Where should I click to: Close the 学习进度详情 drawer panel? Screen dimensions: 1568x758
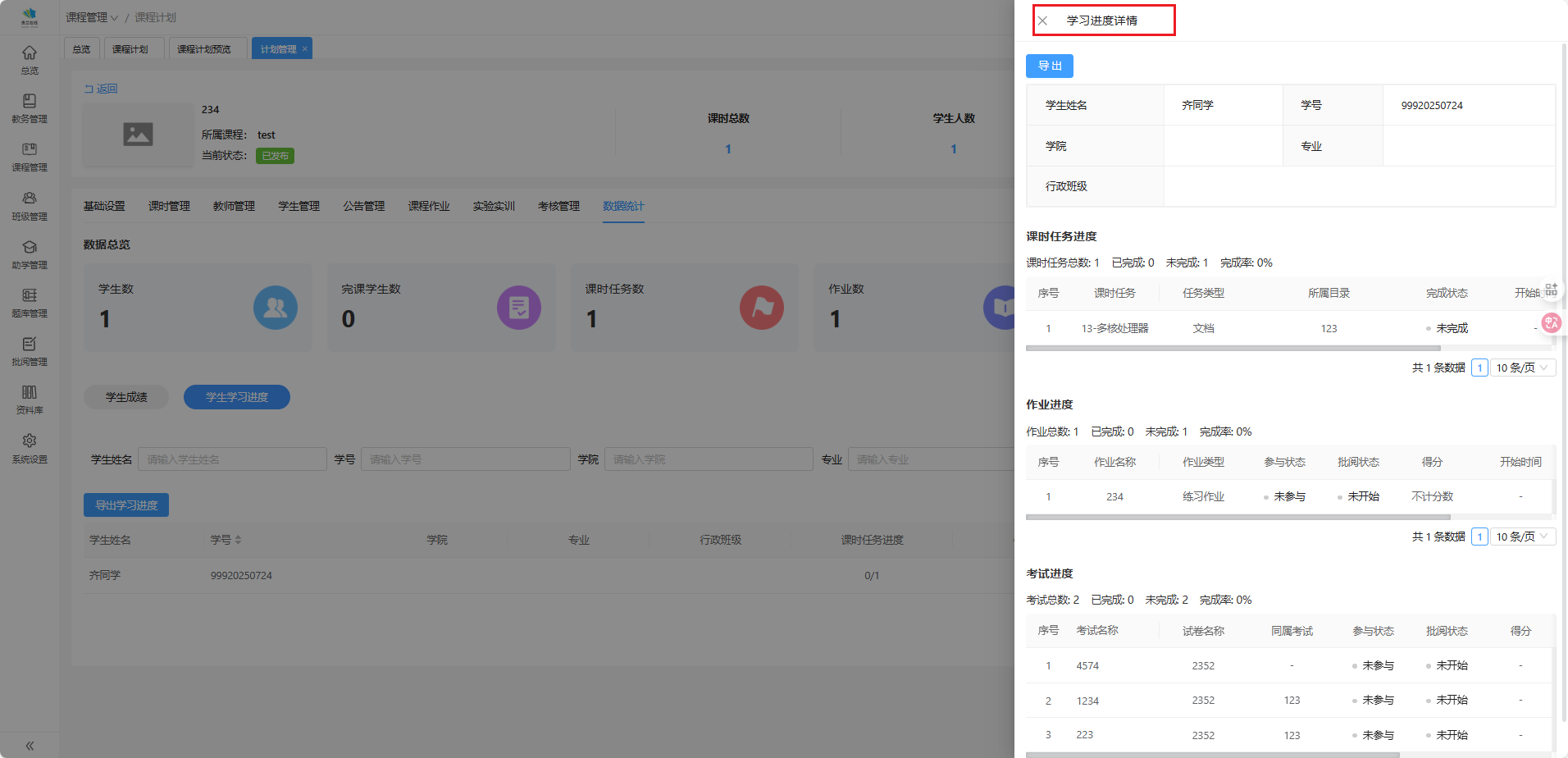click(1042, 21)
